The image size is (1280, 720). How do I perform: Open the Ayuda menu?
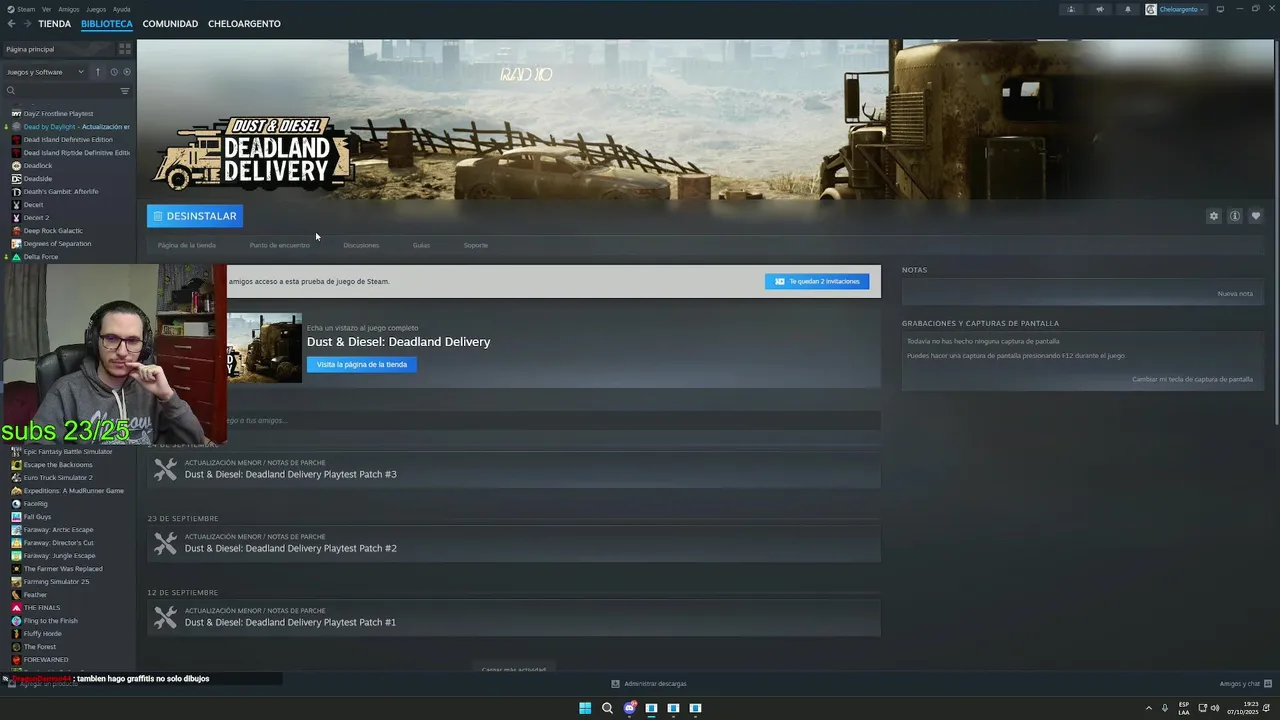click(121, 9)
